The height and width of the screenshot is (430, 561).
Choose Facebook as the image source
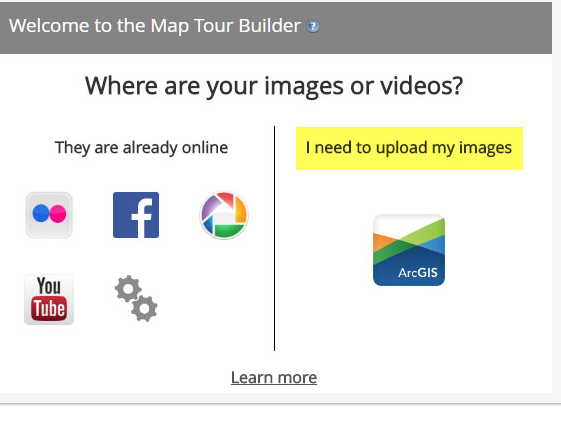tap(136, 215)
